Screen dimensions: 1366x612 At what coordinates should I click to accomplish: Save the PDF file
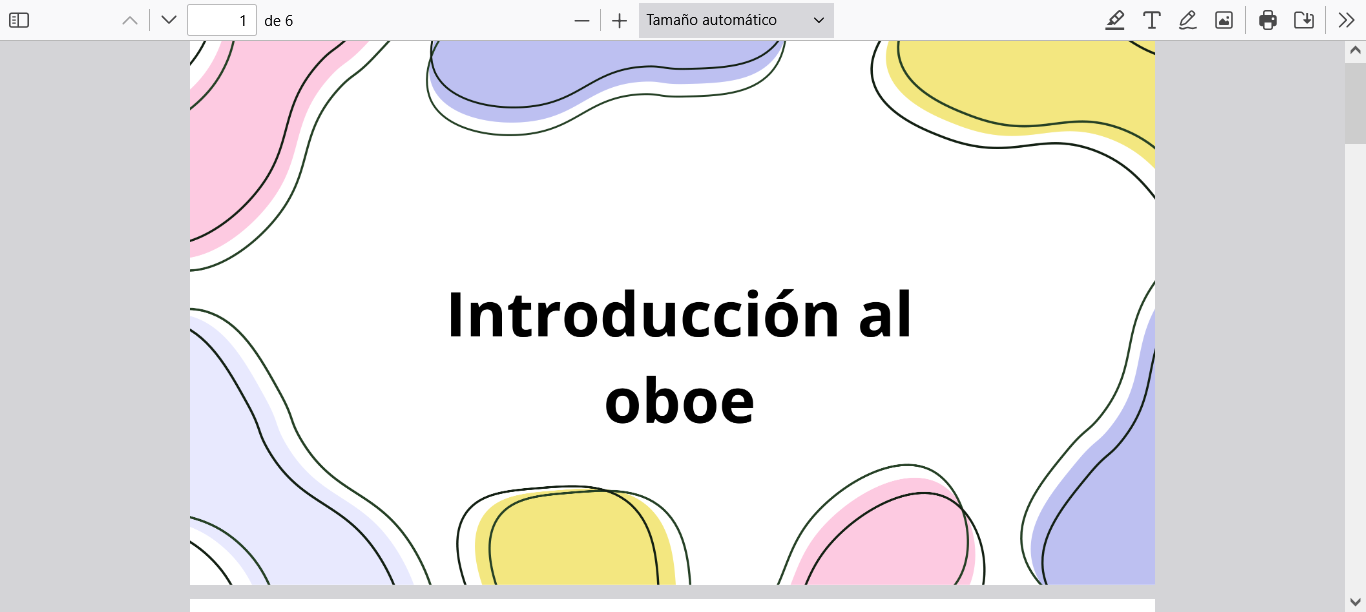[x=1304, y=20]
